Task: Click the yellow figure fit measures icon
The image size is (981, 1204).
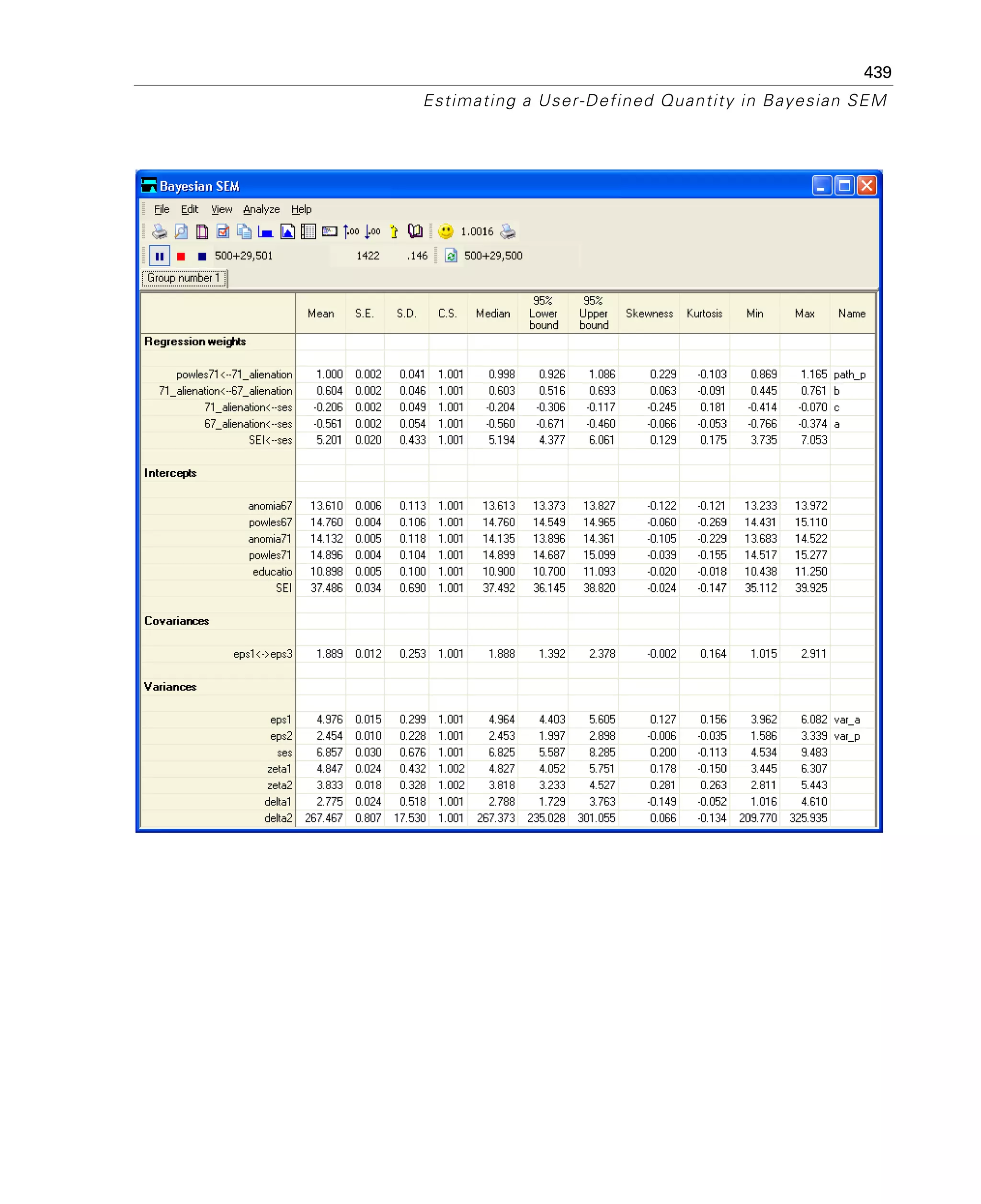Action: 394,232
